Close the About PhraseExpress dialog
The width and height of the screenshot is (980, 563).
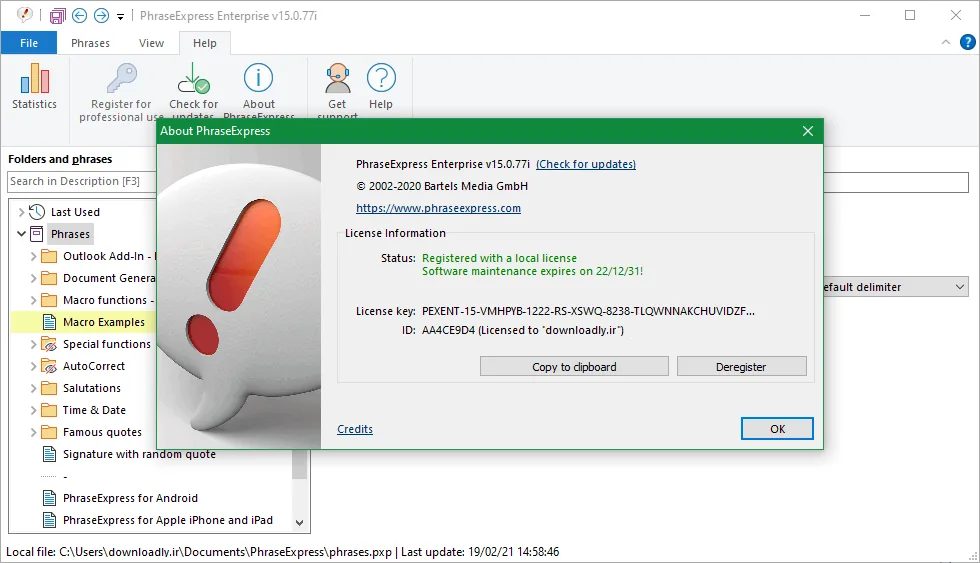tap(808, 131)
